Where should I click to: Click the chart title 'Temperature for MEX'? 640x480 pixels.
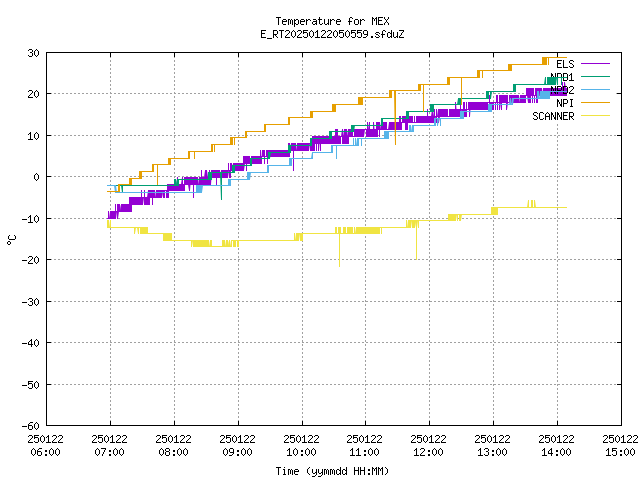tap(332, 21)
